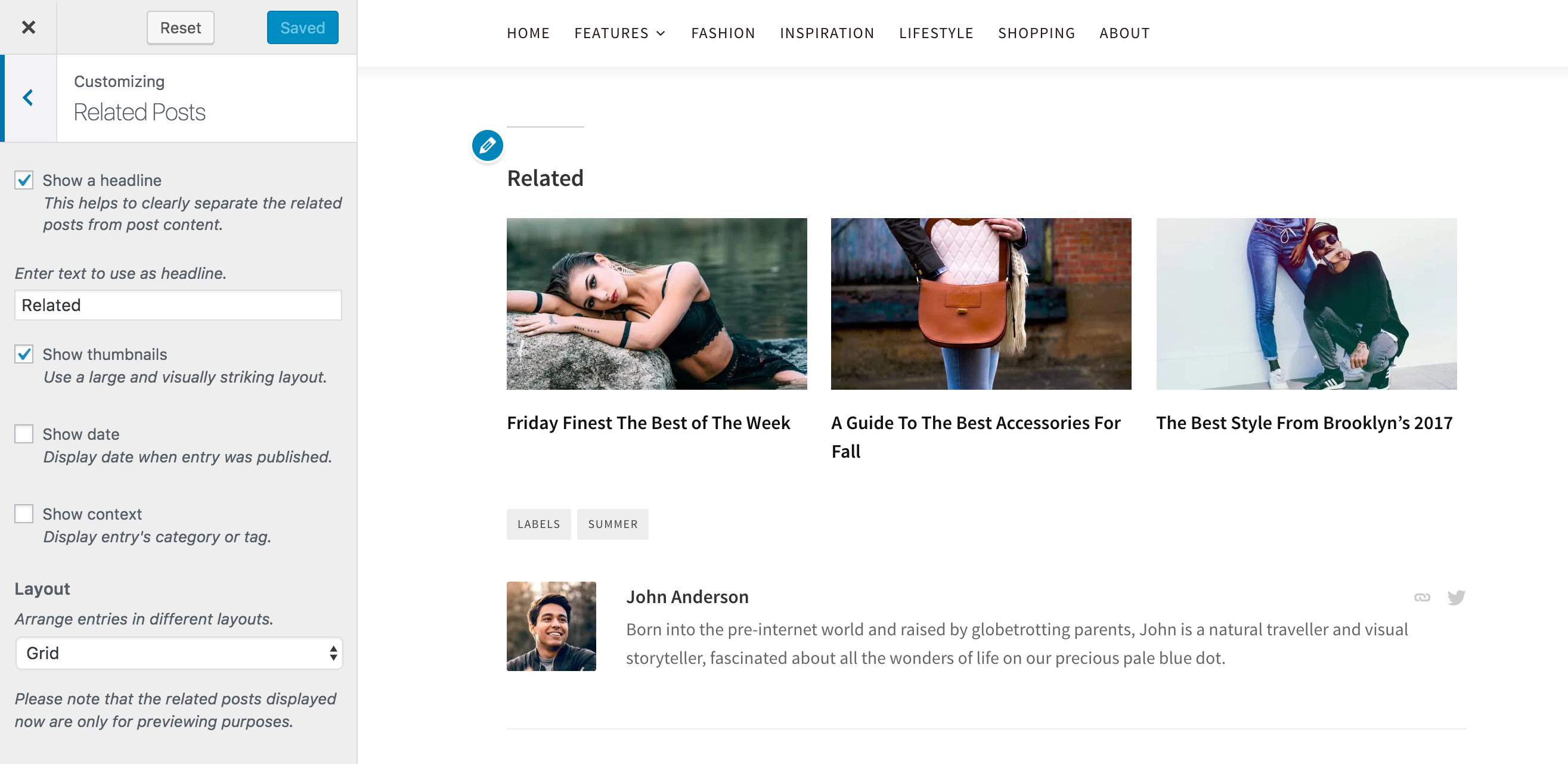The height and width of the screenshot is (764, 1568).
Task: Click the Summer tag link
Action: (x=612, y=524)
